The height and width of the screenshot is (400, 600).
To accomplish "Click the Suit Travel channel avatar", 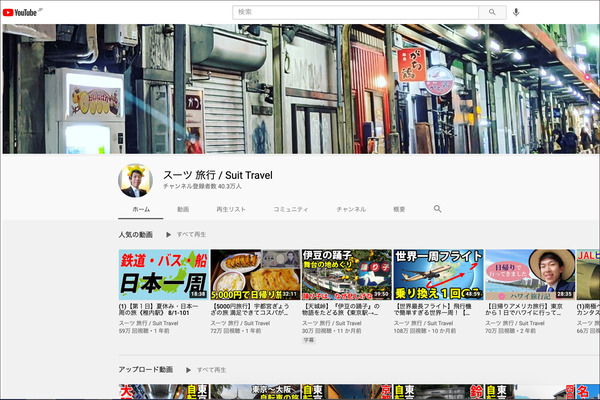I will click(x=135, y=180).
